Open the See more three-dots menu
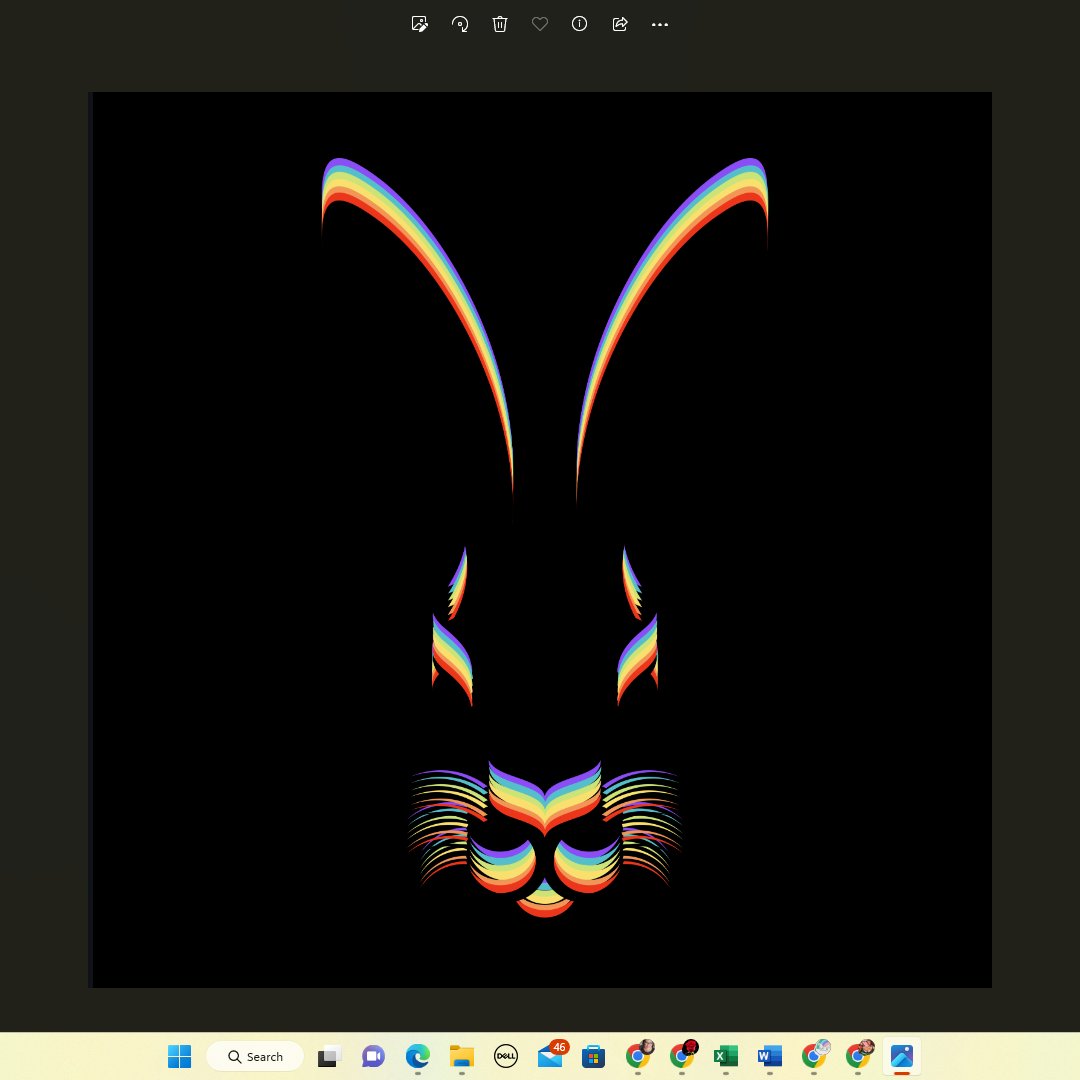This screenshot has height=1080, width=1080. (x=660, y=24)
